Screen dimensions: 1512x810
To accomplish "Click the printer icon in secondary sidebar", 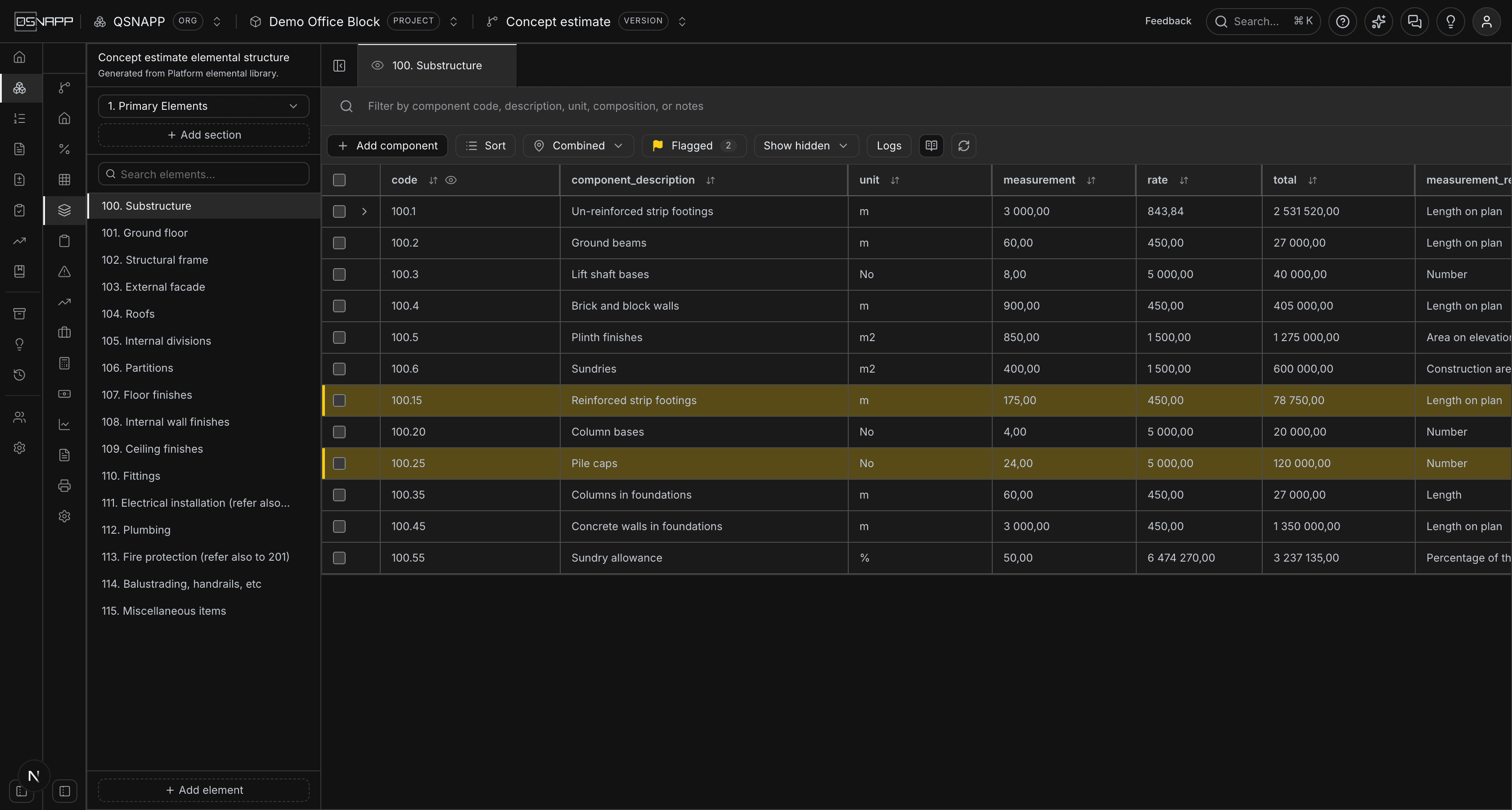I will click(x=64, y=486).
